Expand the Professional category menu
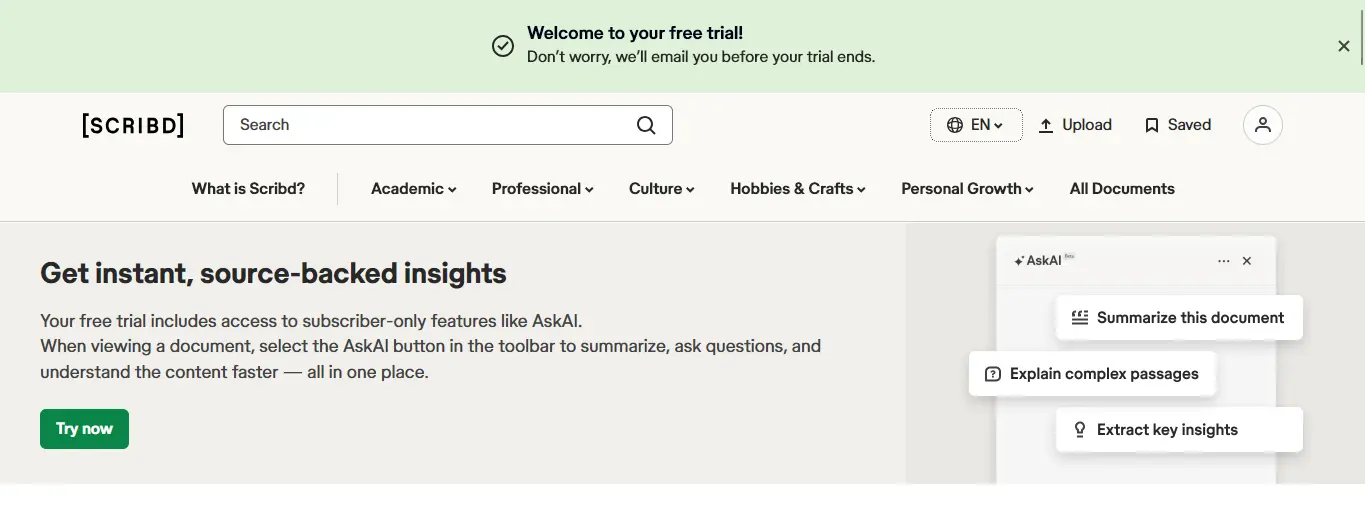Viewport: 1365px width, 506px height. (x=543, y=189)
